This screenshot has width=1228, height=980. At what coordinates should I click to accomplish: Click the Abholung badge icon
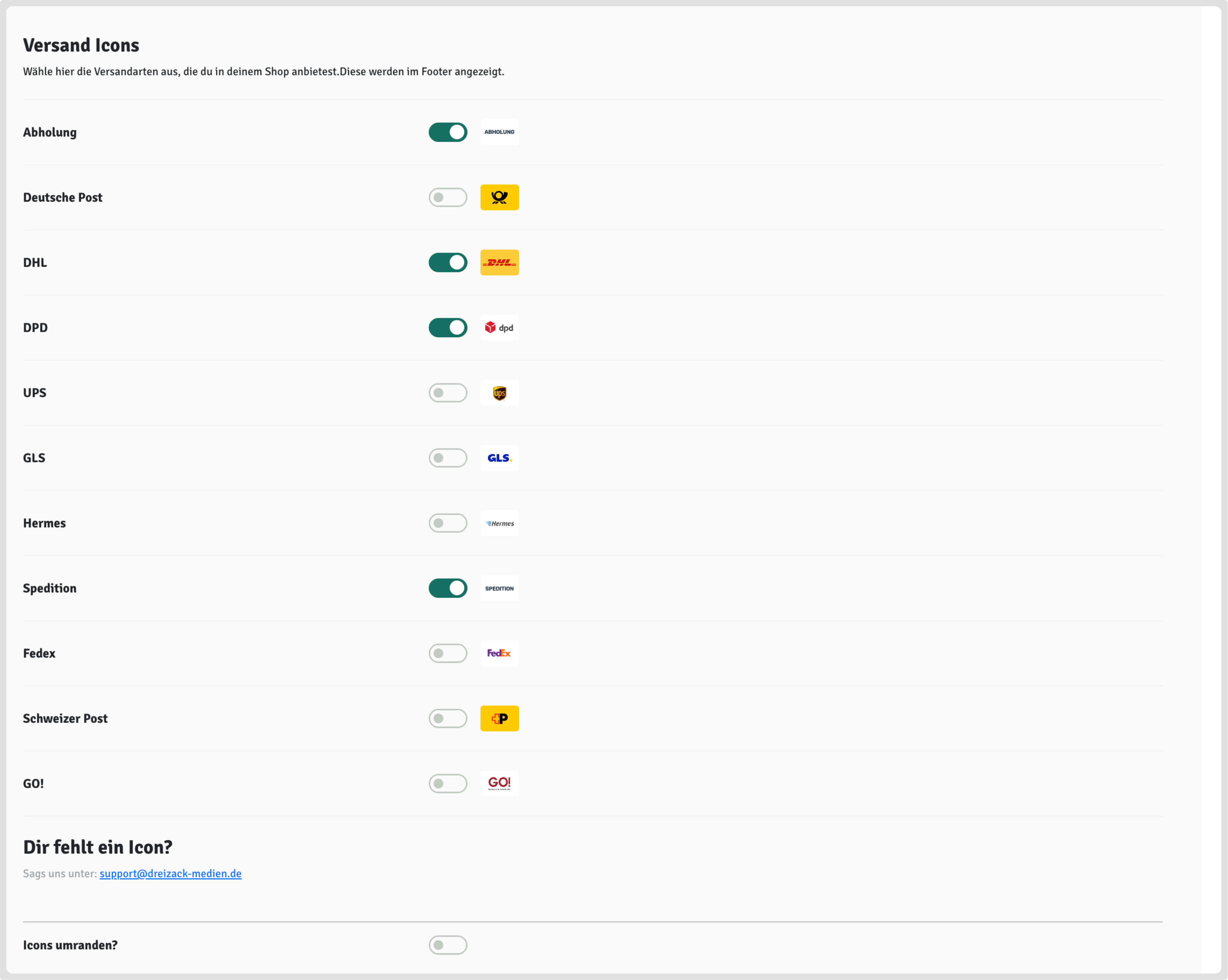coord(499,132)
